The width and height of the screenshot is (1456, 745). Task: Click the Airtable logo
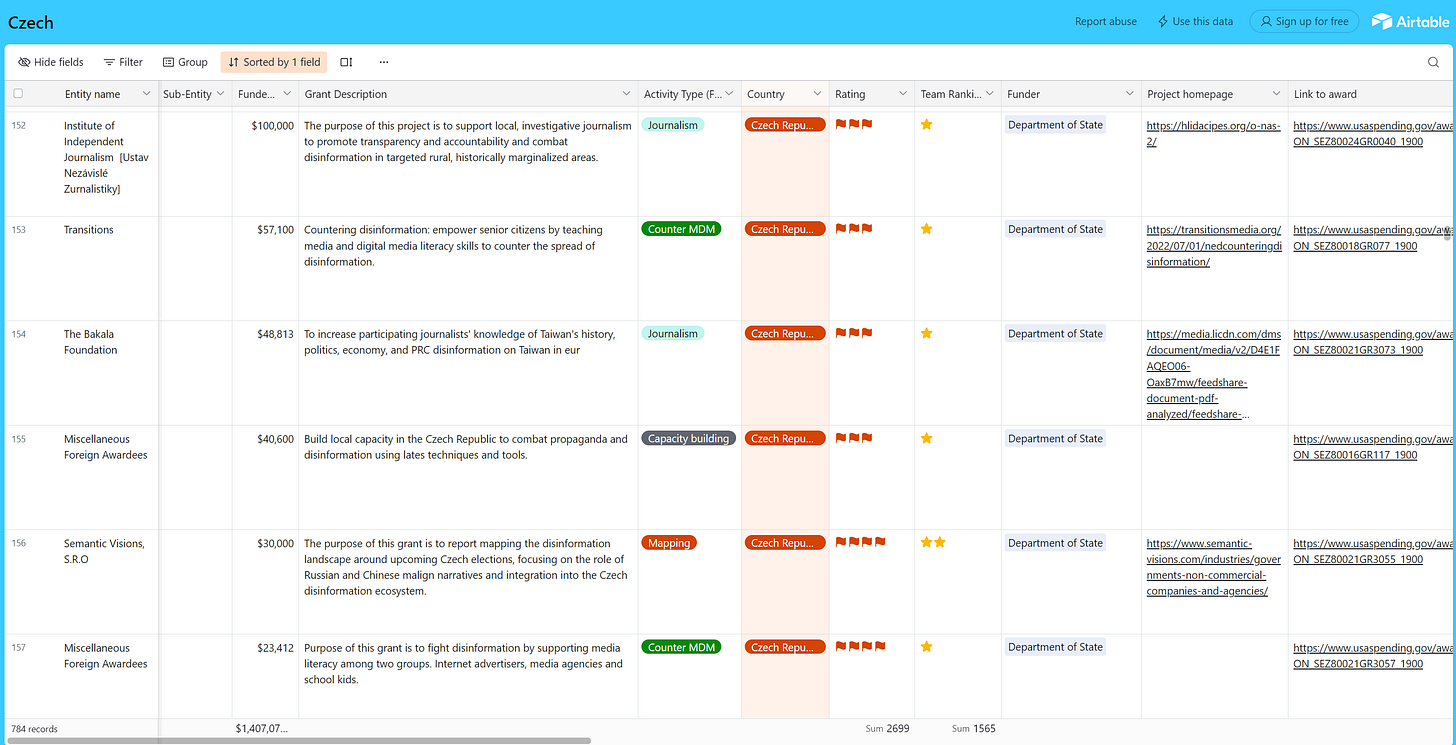click(x=1409, y=21)
